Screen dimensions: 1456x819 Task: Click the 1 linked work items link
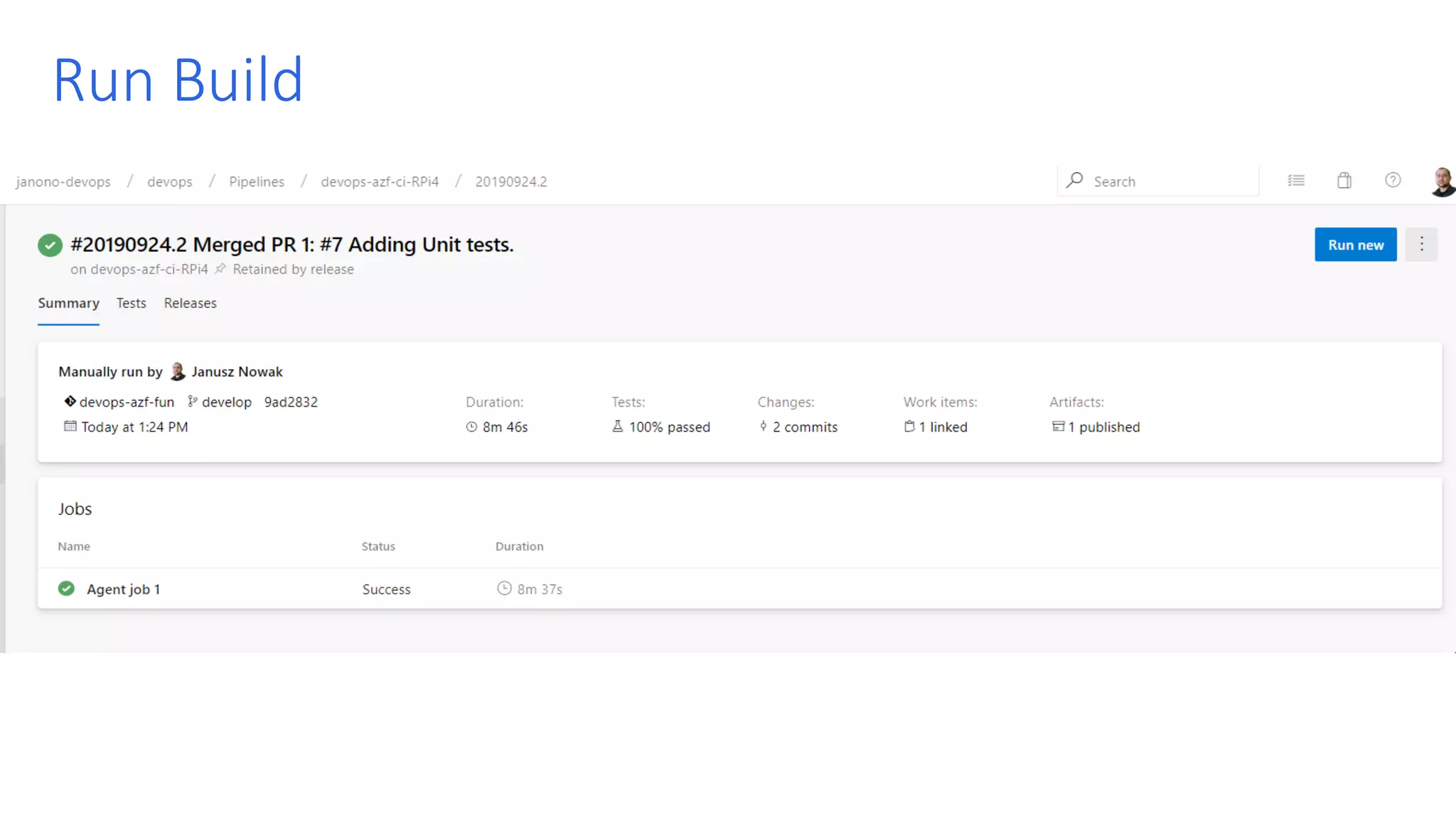click(943, 427)
